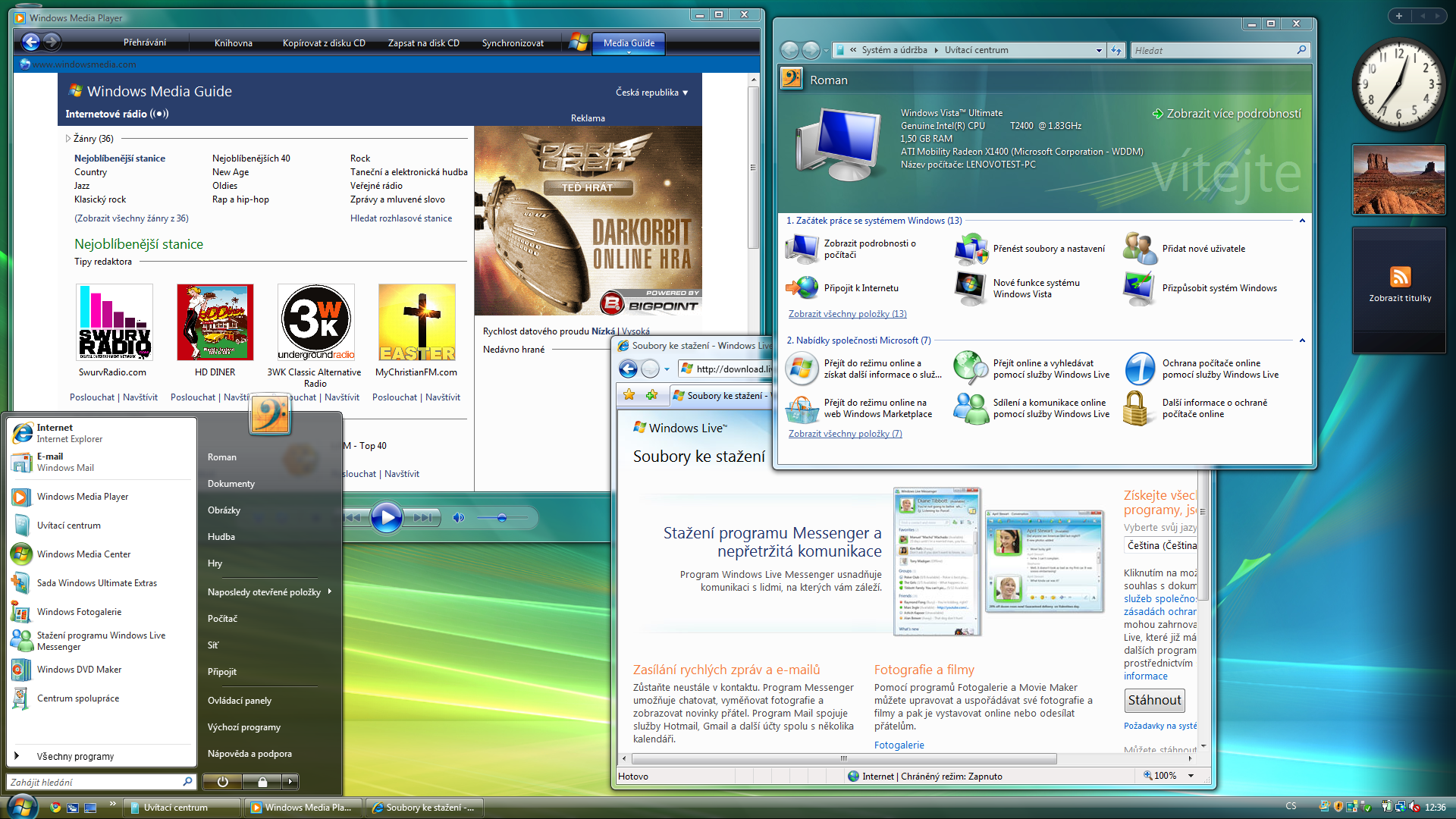Click the plus button atop the sidebar
1456x819 pixels.
(1398, 16)
